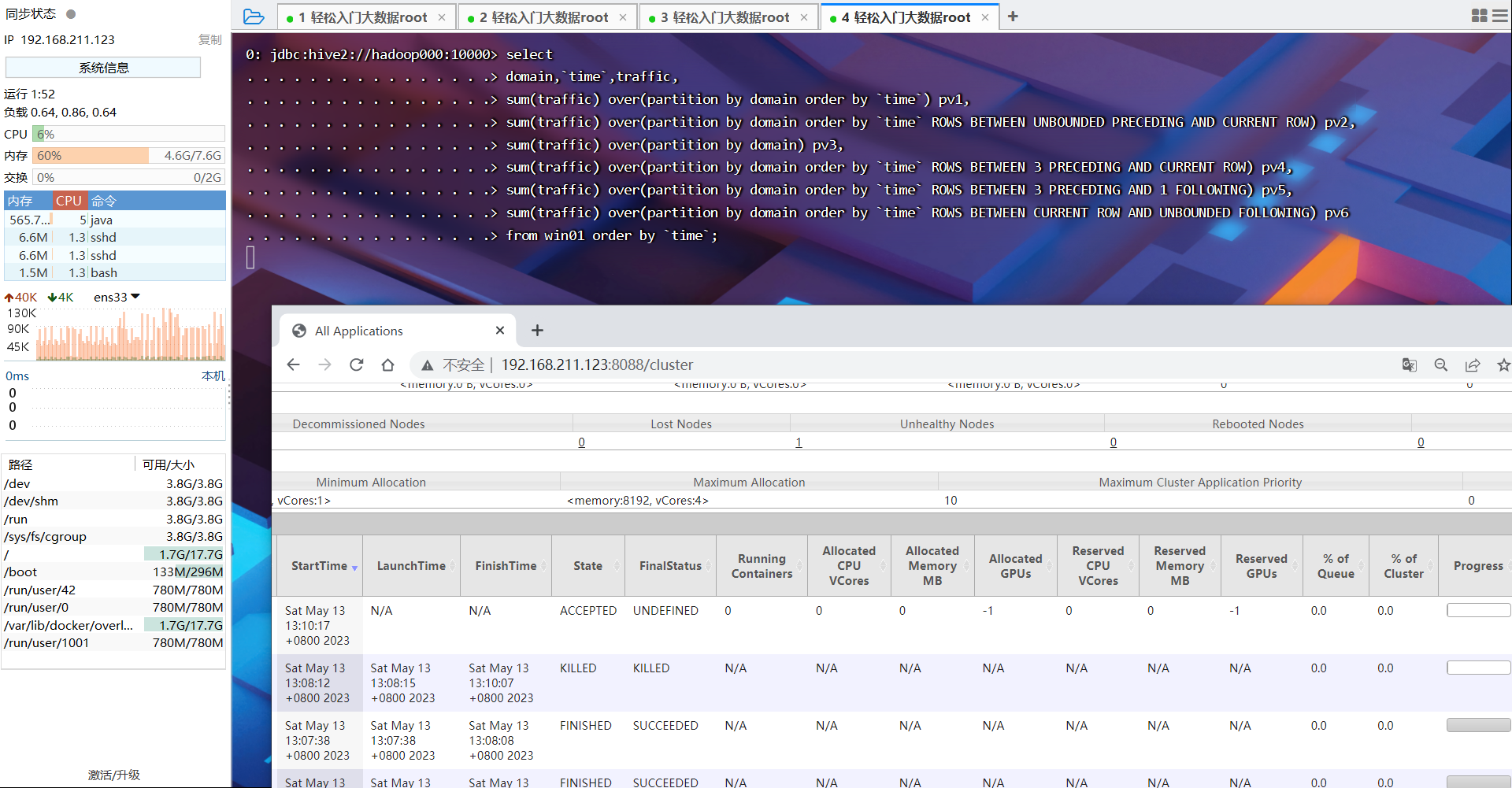Open the Rebooted Nodes count link
This screenshot has width=1512, height=788.
pyautogui.click(x=1421, y=442)
